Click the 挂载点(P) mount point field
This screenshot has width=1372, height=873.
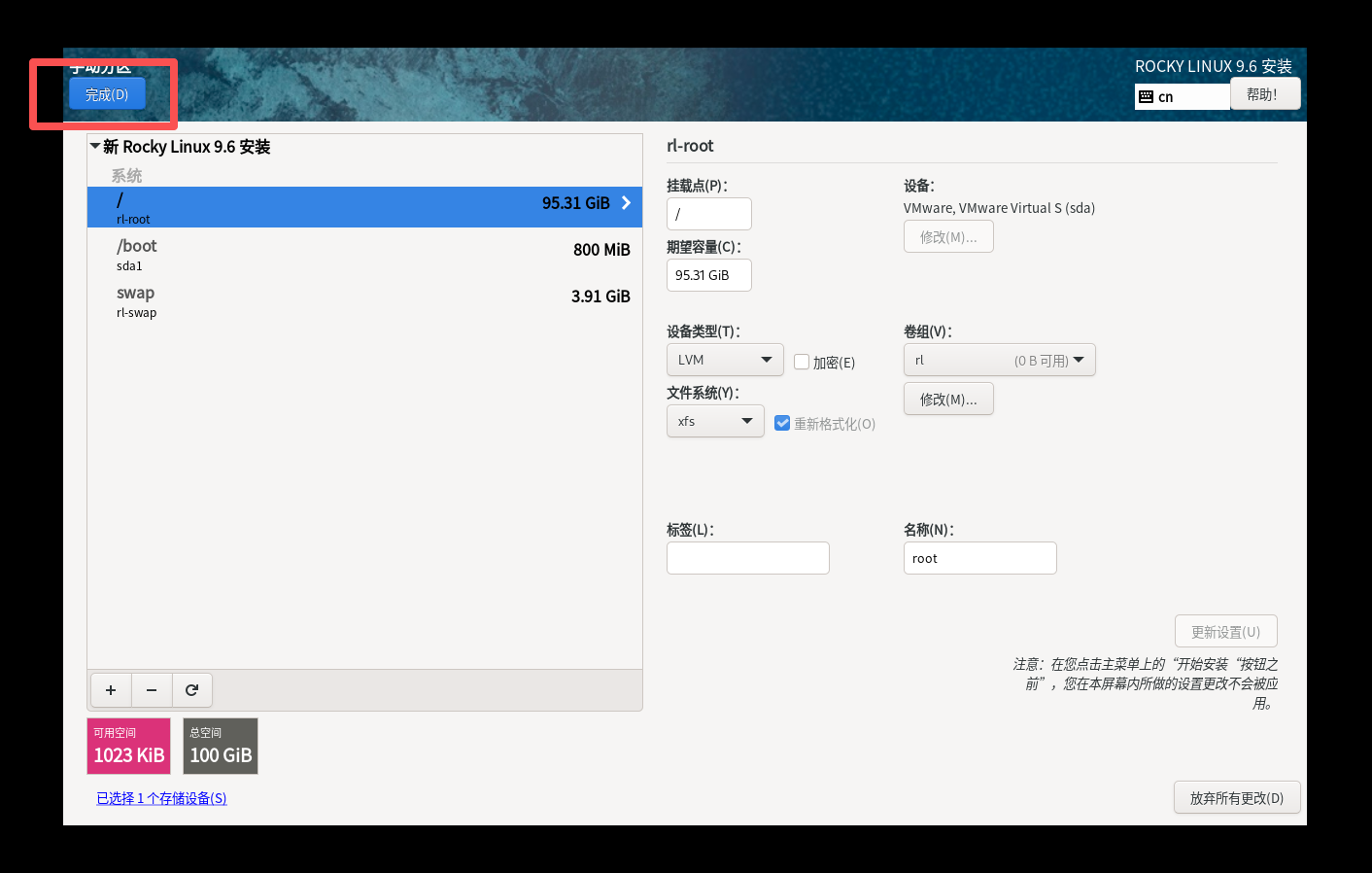click(709, 214)
